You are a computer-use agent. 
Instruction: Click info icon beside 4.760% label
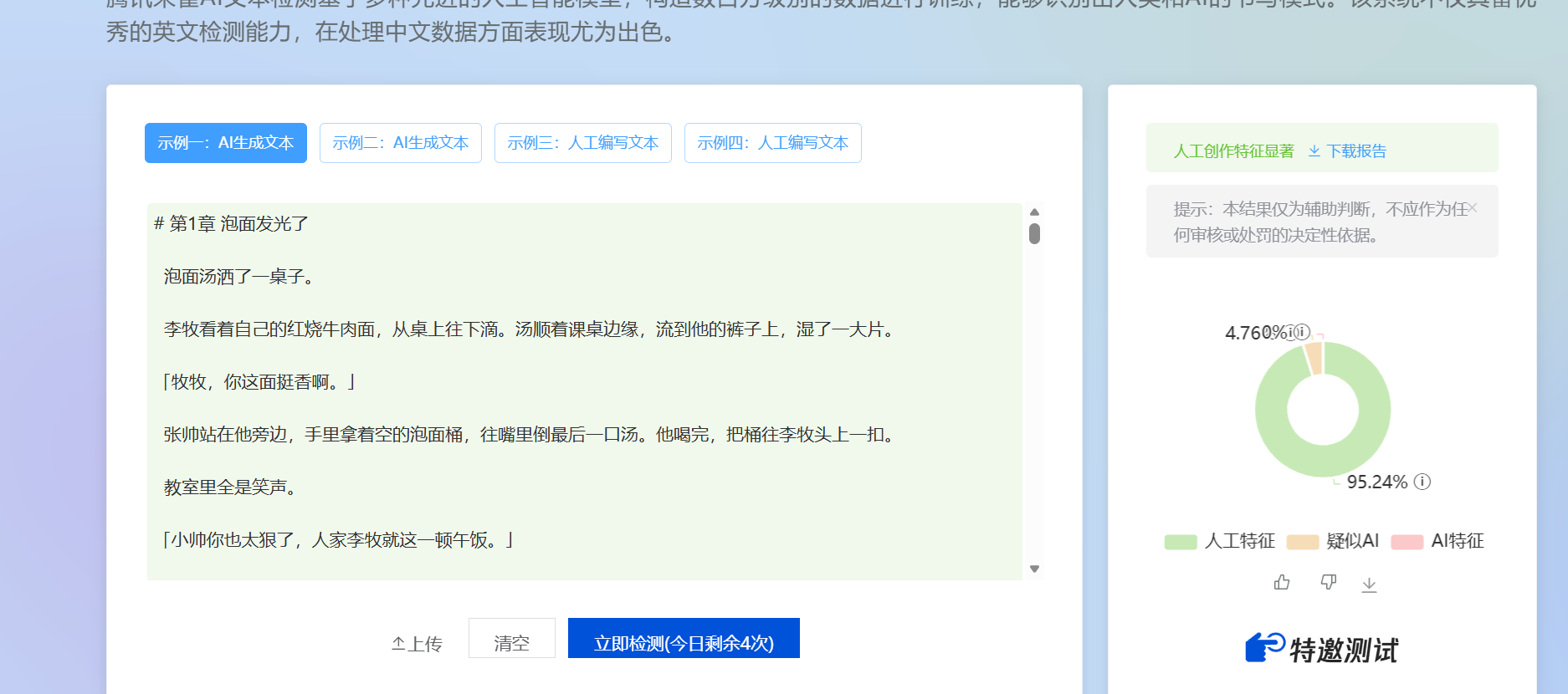(x=1301, y=332)
